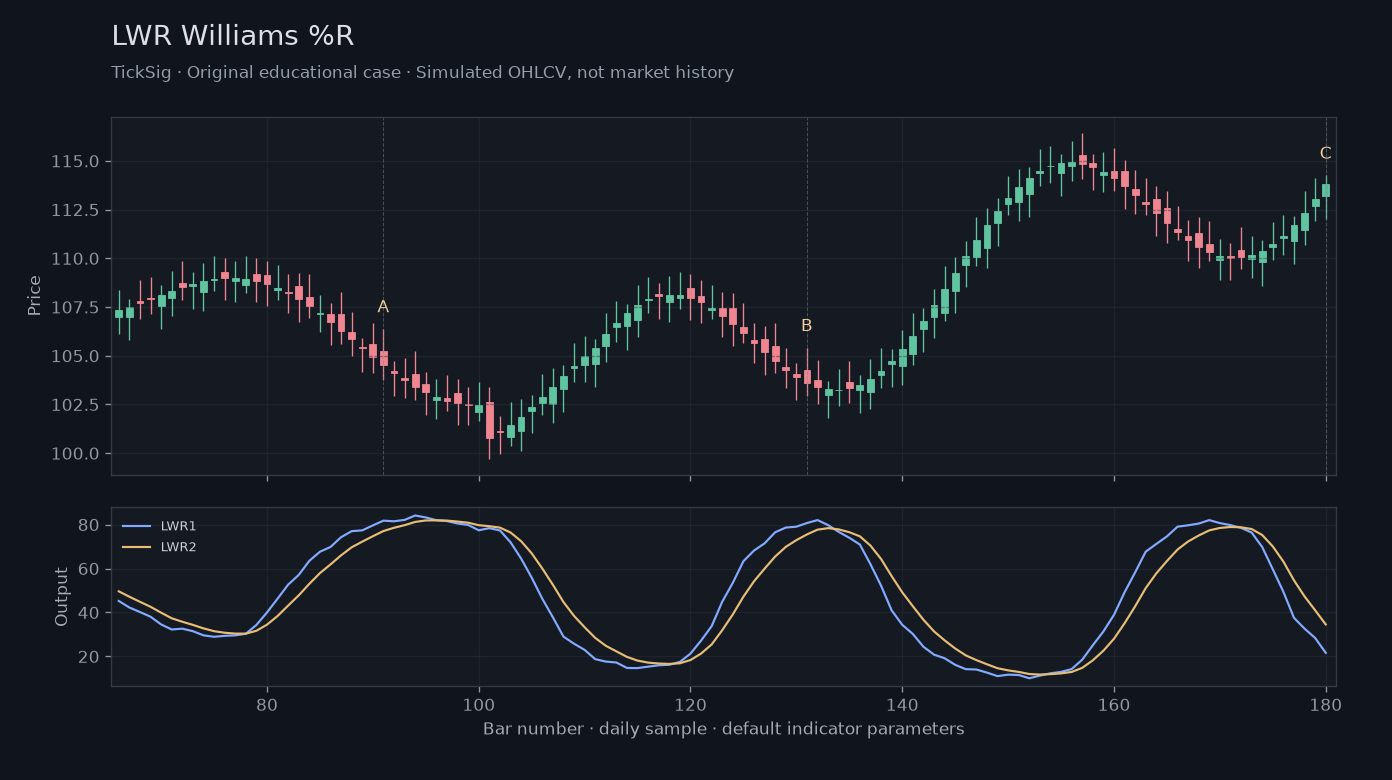1392x780 pixels.
Task: Select marker C on price chart
Action: click(1325, 153)
